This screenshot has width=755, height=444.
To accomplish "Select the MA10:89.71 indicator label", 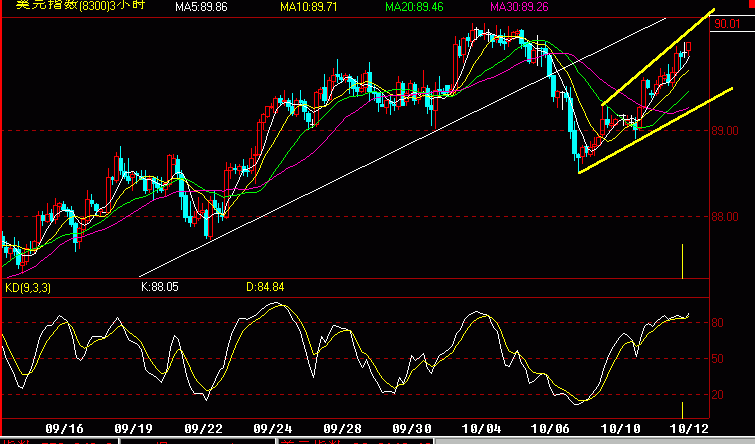I will point(309,7).
